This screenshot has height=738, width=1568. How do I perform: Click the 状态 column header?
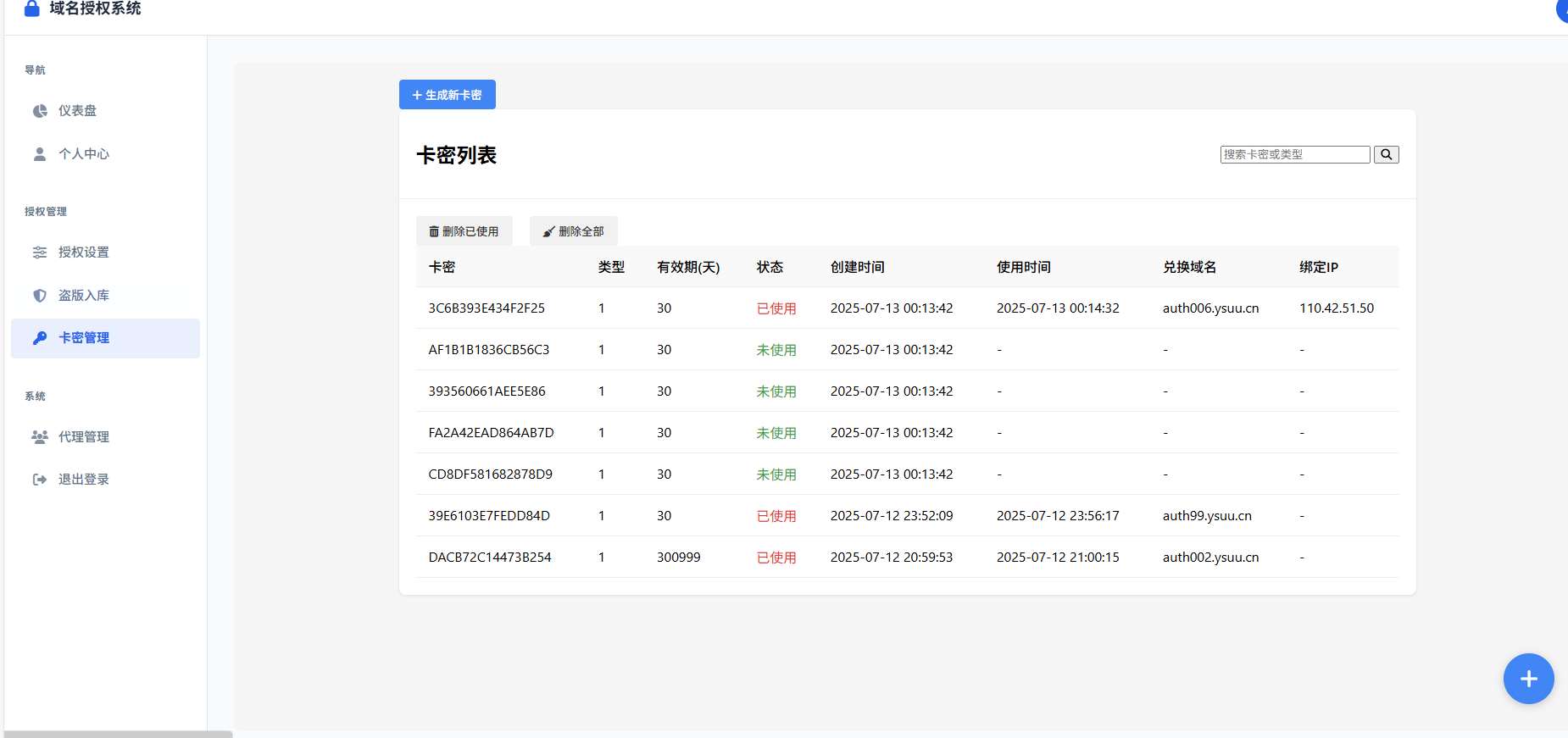770,267
